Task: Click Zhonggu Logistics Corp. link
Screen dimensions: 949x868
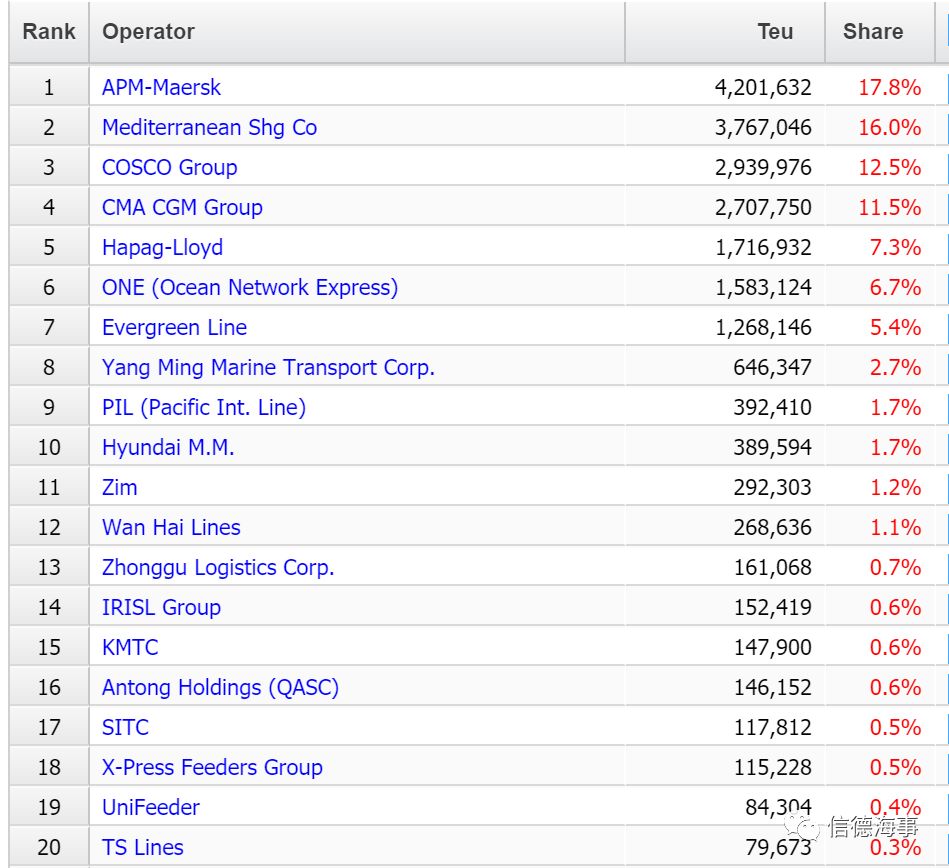Action: click(218, 567)
